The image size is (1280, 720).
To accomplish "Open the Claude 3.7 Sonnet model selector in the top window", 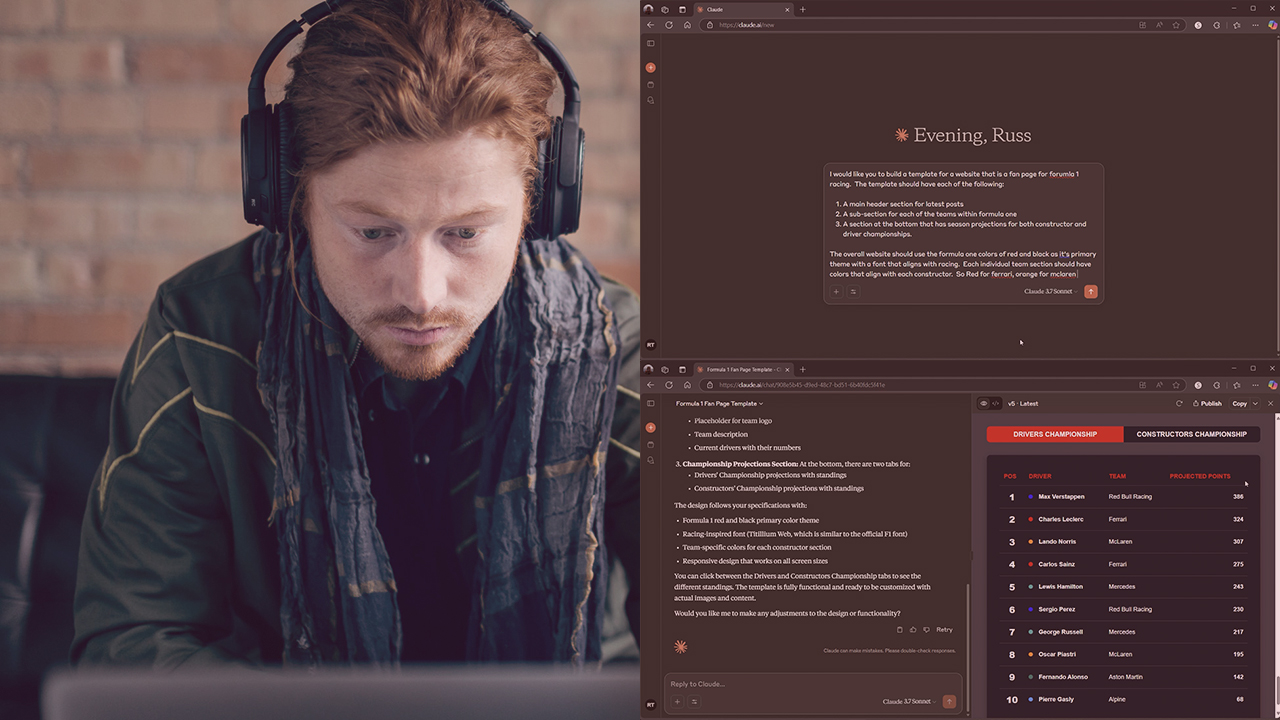I will (1050, 292).
